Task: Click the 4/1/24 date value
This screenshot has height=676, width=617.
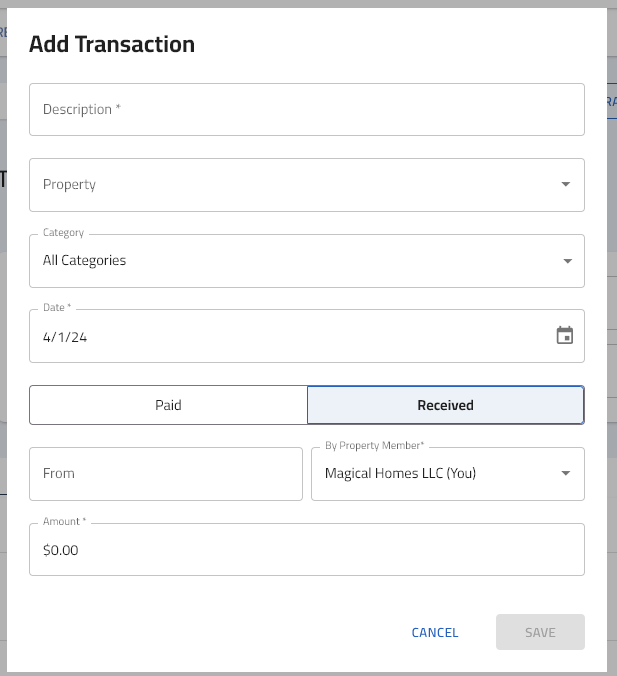Action: click(x=65, y=337)
